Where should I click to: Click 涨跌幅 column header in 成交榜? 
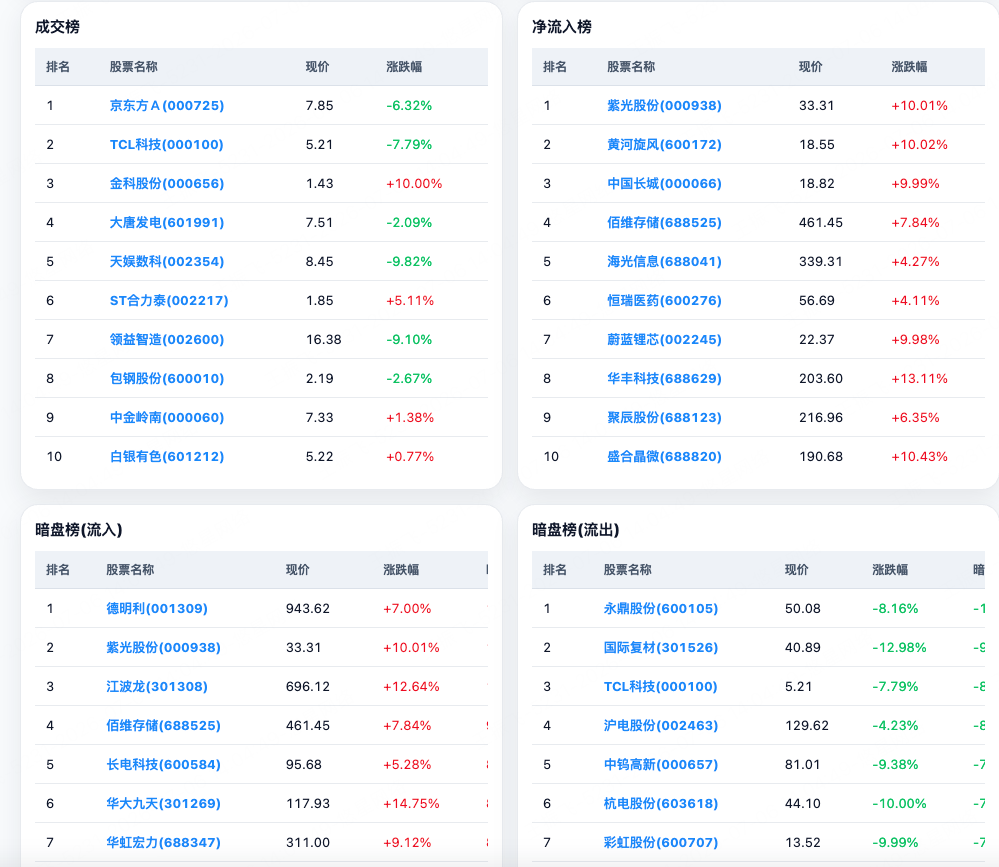point(404,67)
